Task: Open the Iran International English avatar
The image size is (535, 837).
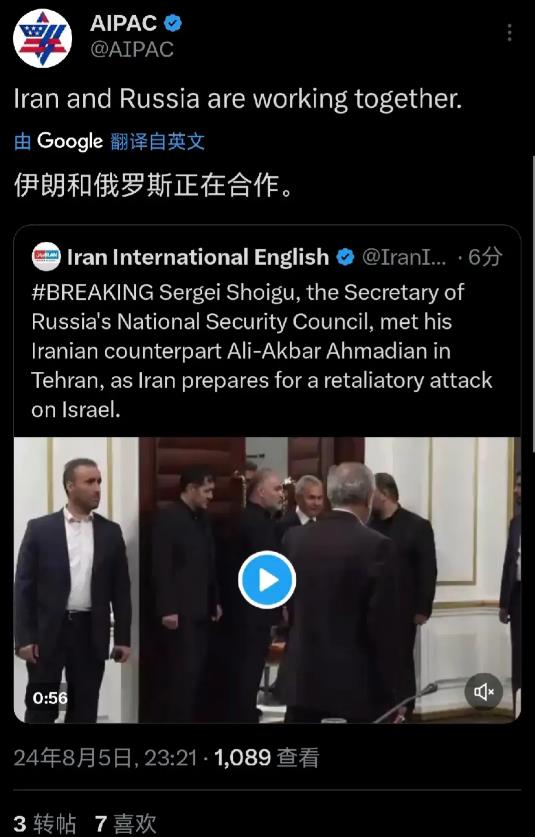Action: click(46, 257)
